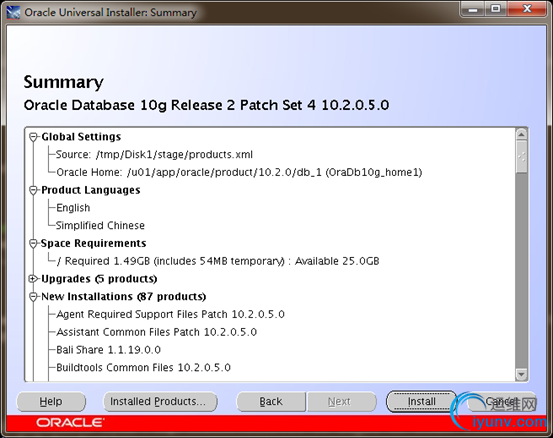The height and width of the screenshot is (438, 553).
Task: Select Assistant Common Files Patch 10.2.0.5.0
Action: [157, 332]
